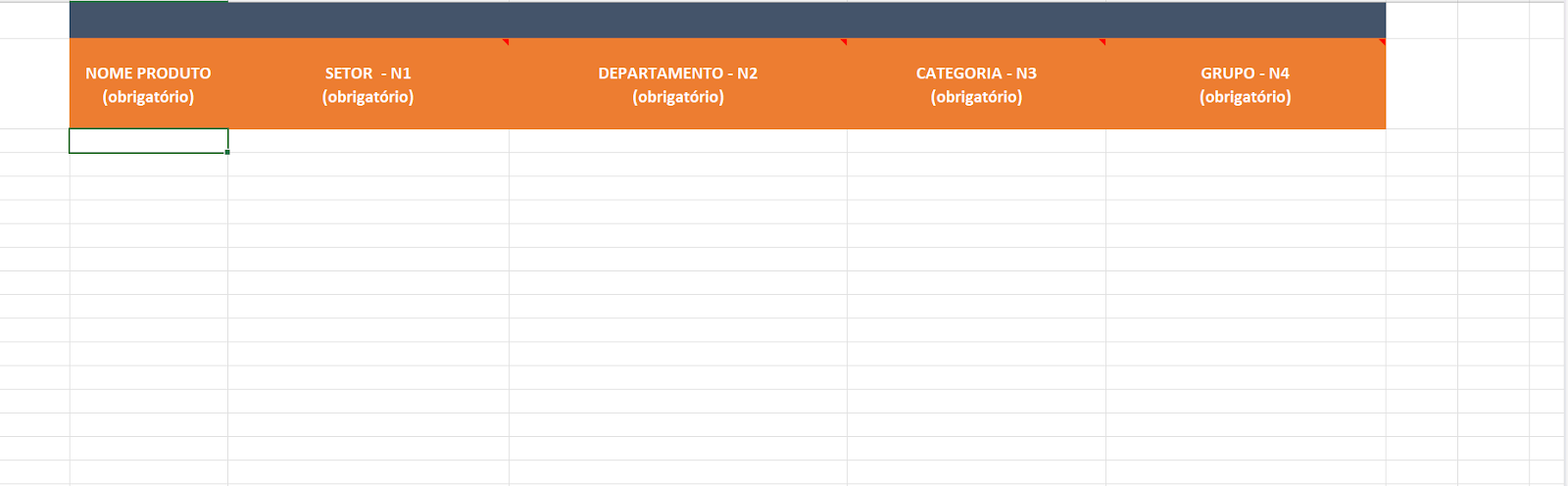Select first empty cell under SETOR - N1

(x=367, y=141)
